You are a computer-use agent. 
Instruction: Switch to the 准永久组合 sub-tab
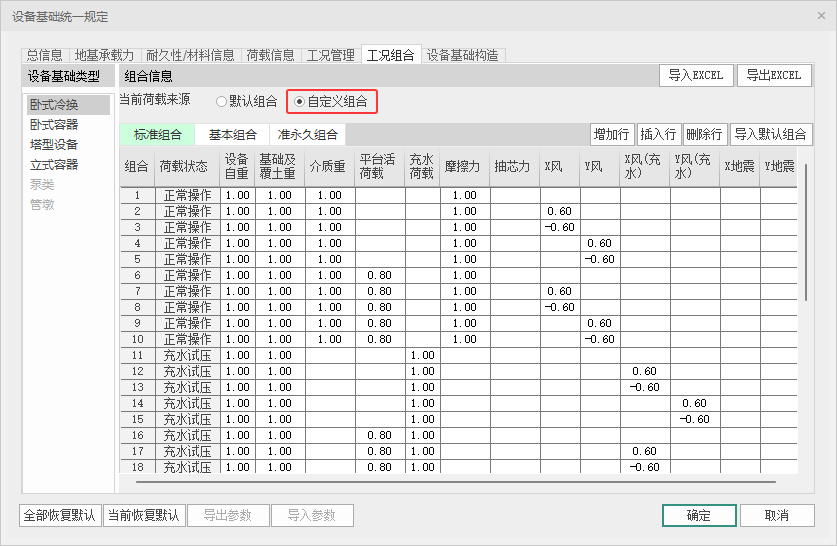[307, 135]
